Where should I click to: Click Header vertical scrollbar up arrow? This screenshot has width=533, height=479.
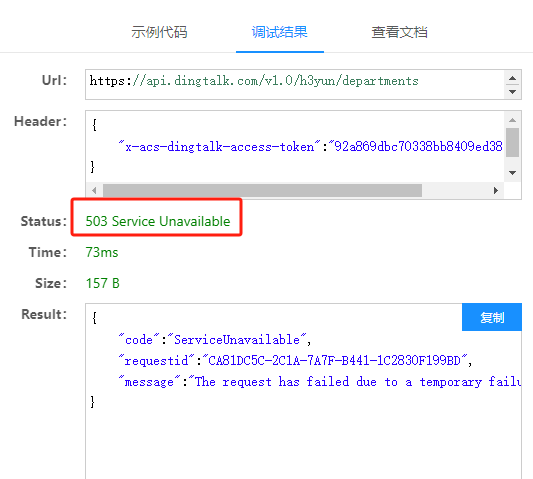[x=513, y=120]
